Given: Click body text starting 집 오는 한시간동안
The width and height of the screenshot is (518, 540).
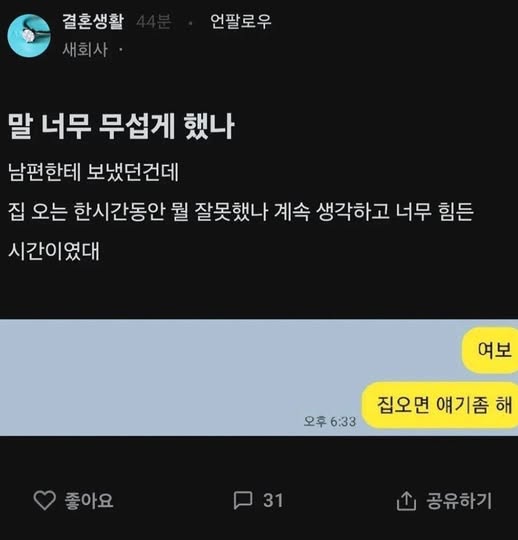Looking at the screenshot, I should point(241,211).
